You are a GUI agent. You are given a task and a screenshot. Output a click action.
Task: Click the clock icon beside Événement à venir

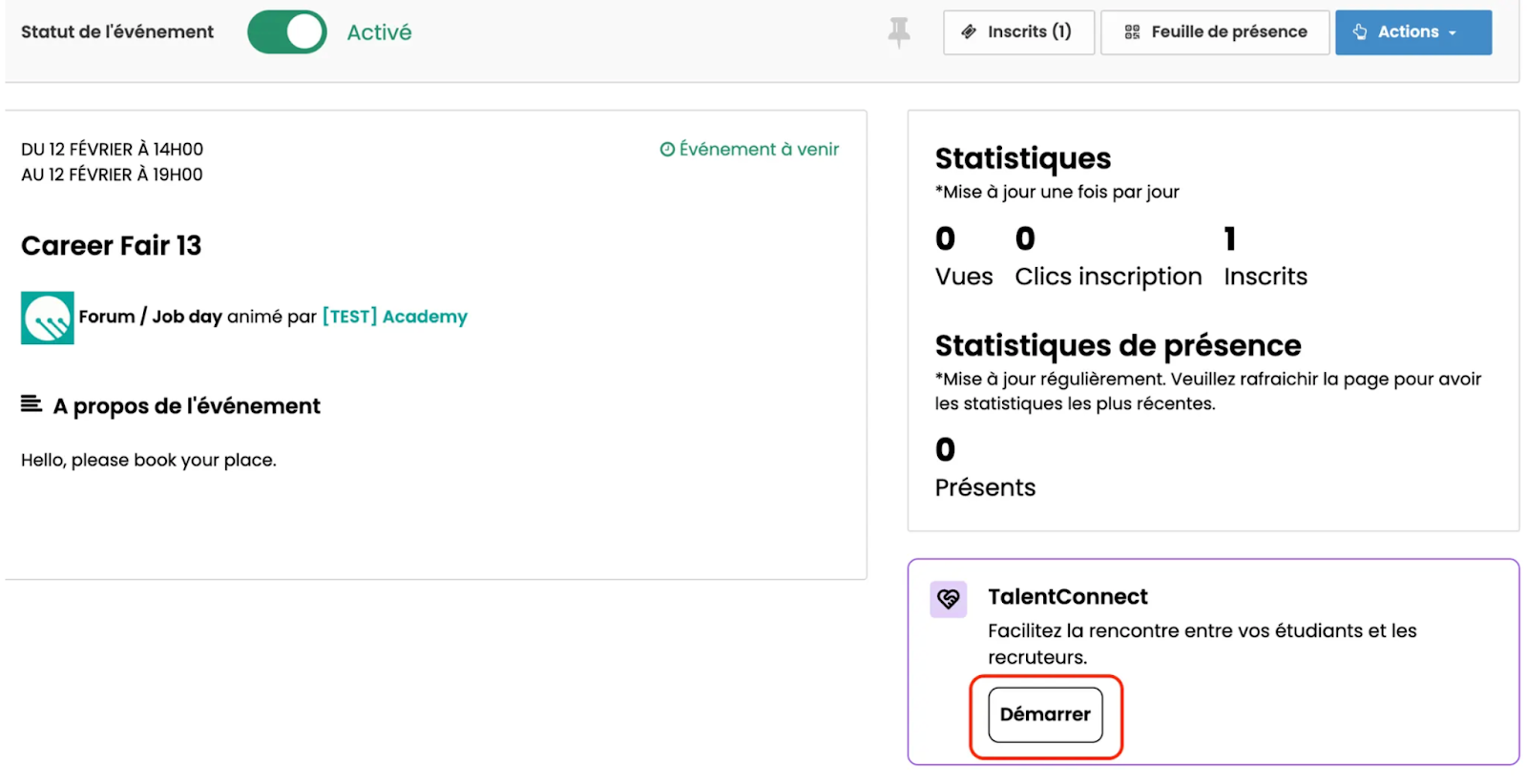[x=667, y=150]
